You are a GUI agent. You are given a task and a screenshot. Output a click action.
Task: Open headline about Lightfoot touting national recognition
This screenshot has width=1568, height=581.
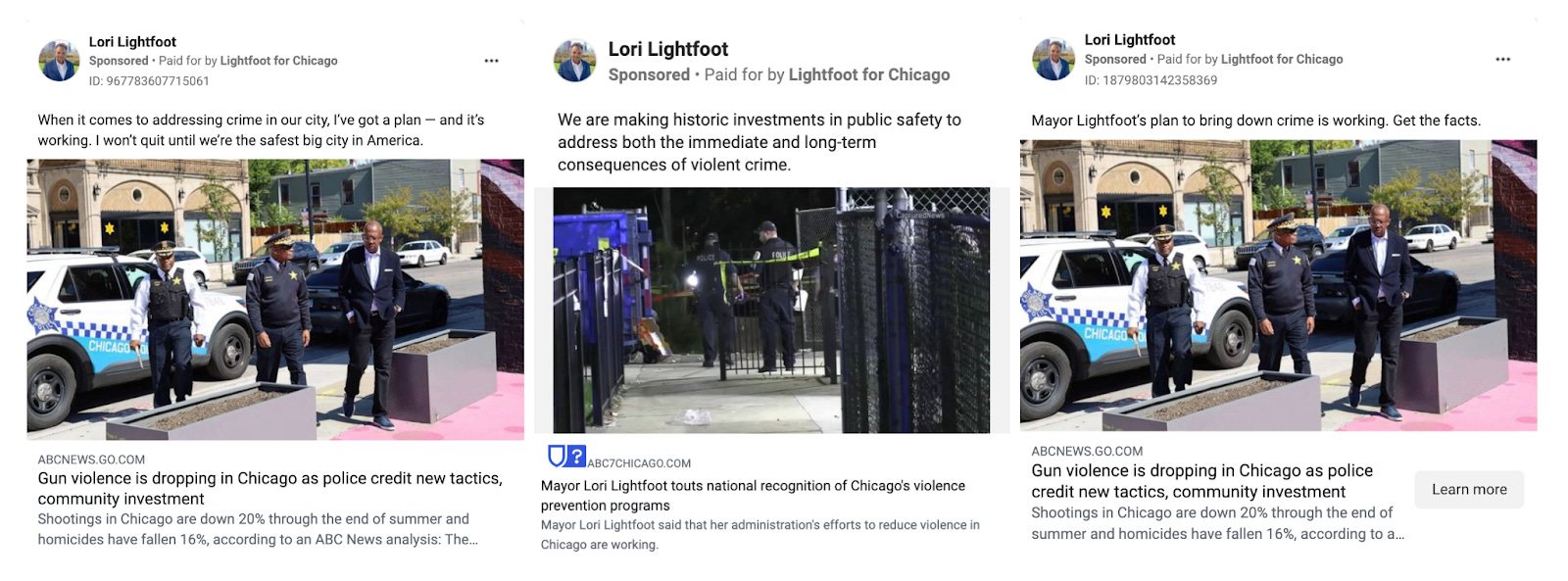753,496
